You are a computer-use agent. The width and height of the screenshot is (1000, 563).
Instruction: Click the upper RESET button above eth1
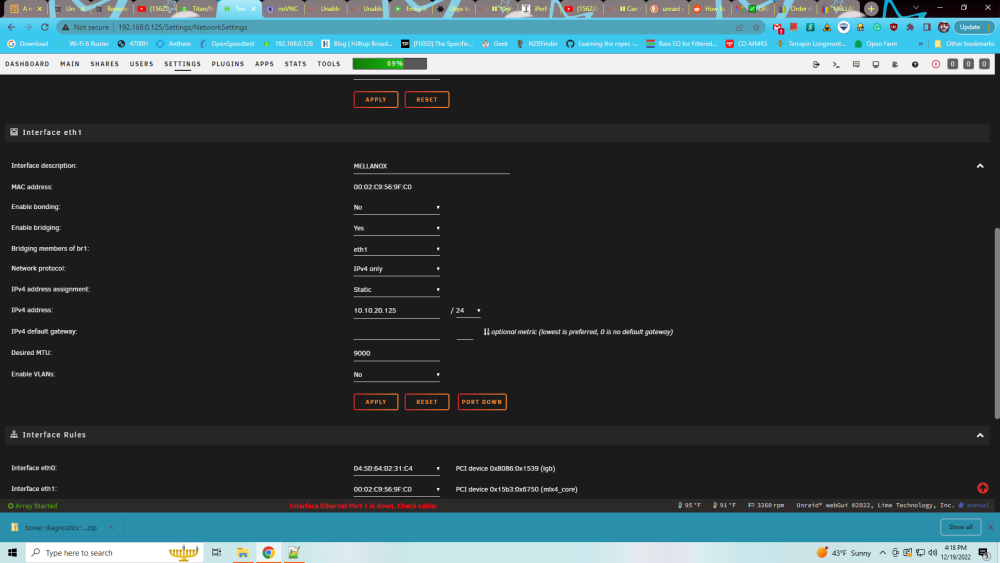pos(427,99)
